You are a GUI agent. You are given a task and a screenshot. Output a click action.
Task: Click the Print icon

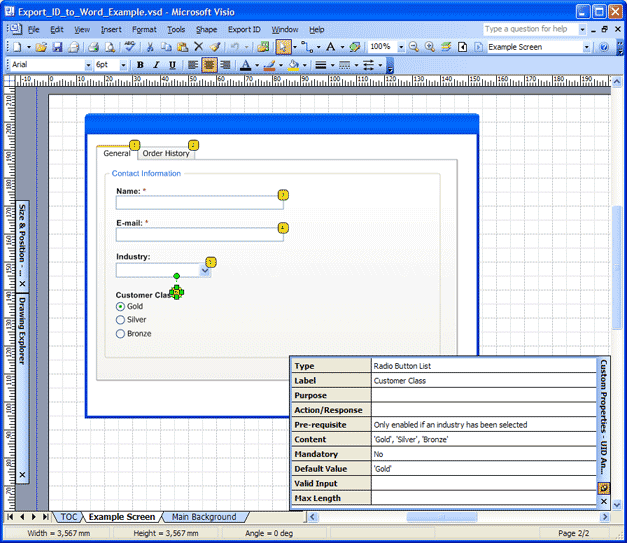click(93, 47)
